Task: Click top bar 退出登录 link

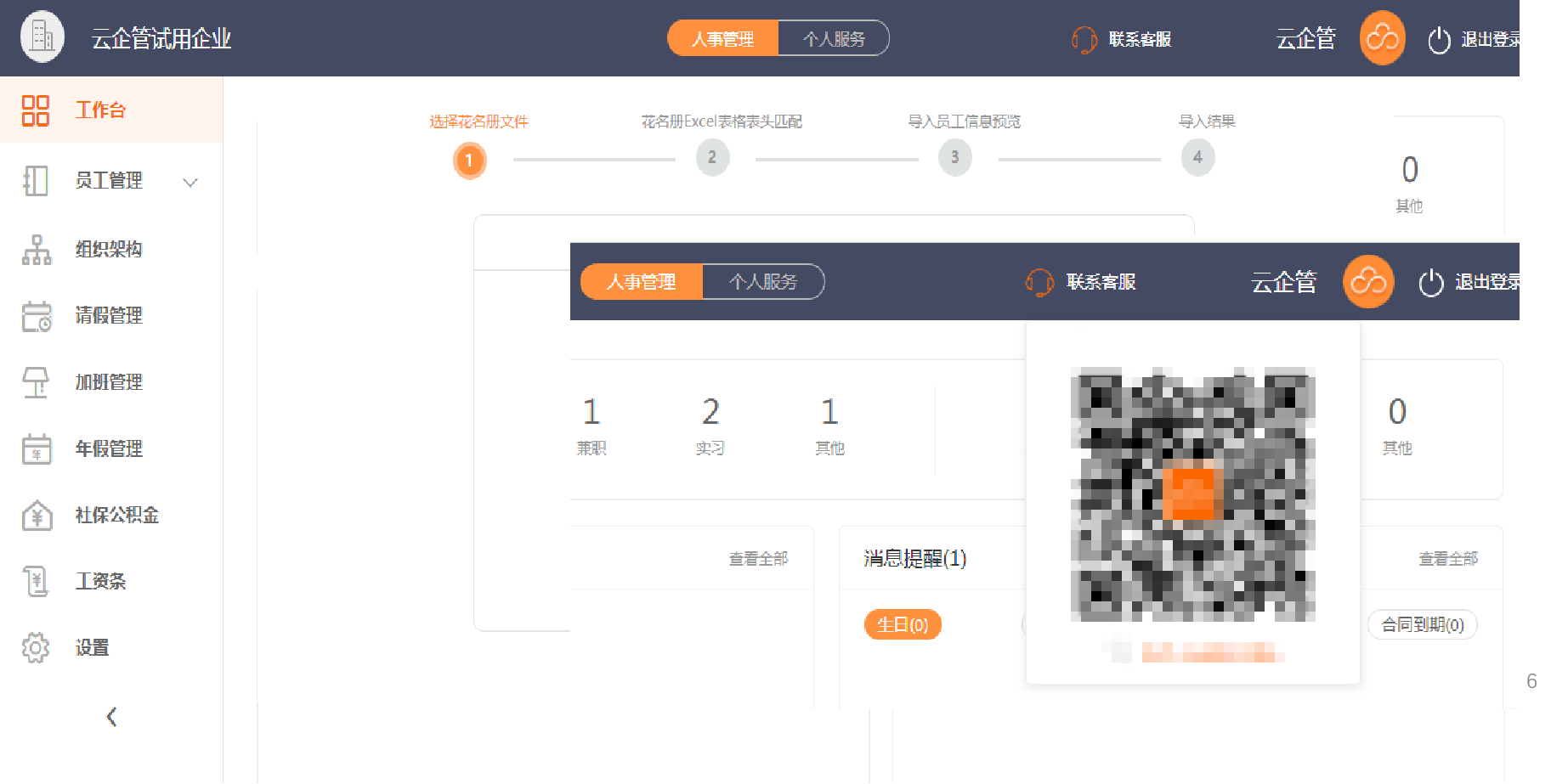Action: pyautogui.click(x=1491, y=39)
